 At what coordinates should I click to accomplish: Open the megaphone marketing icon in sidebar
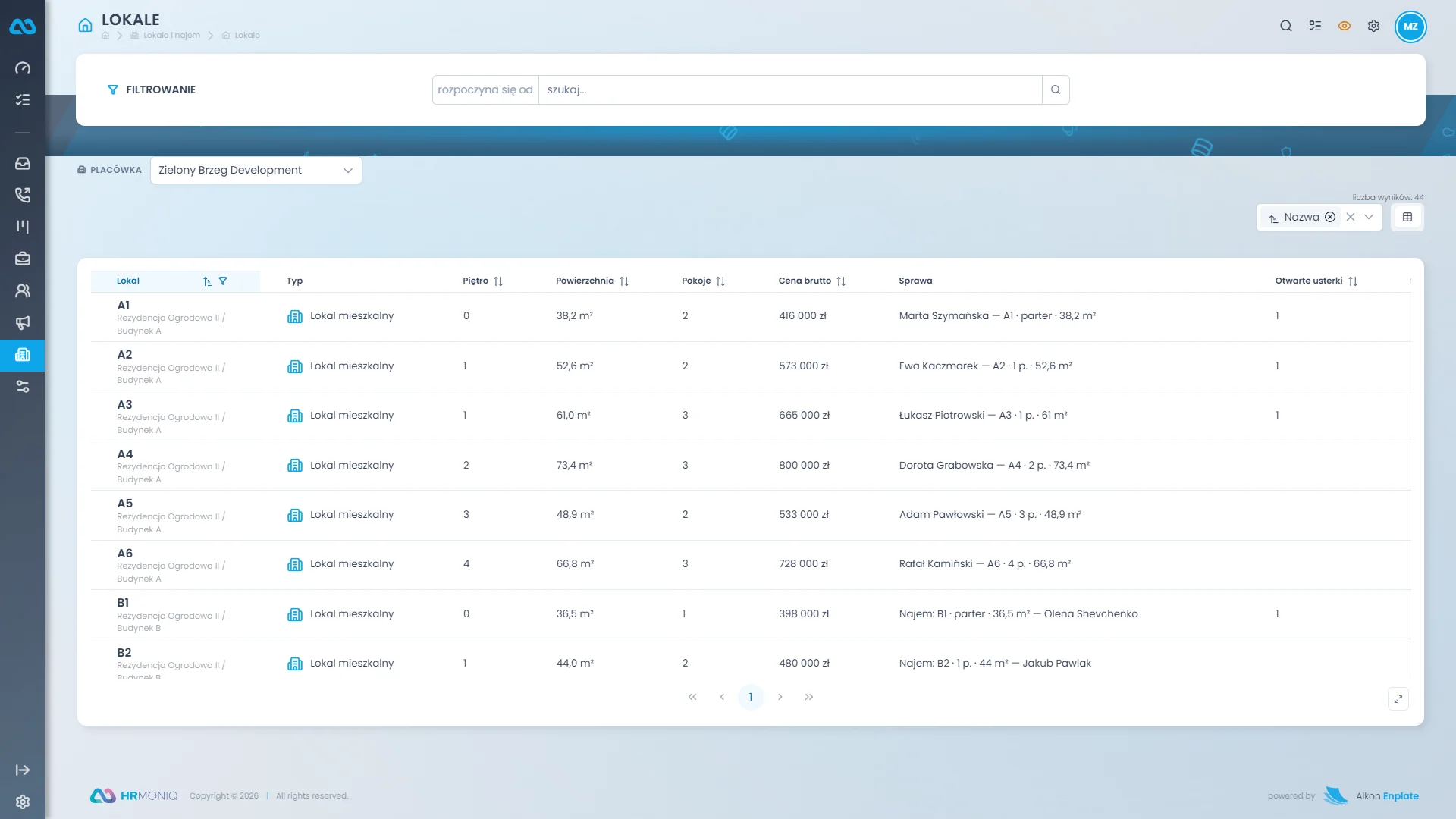pos(23,322)
